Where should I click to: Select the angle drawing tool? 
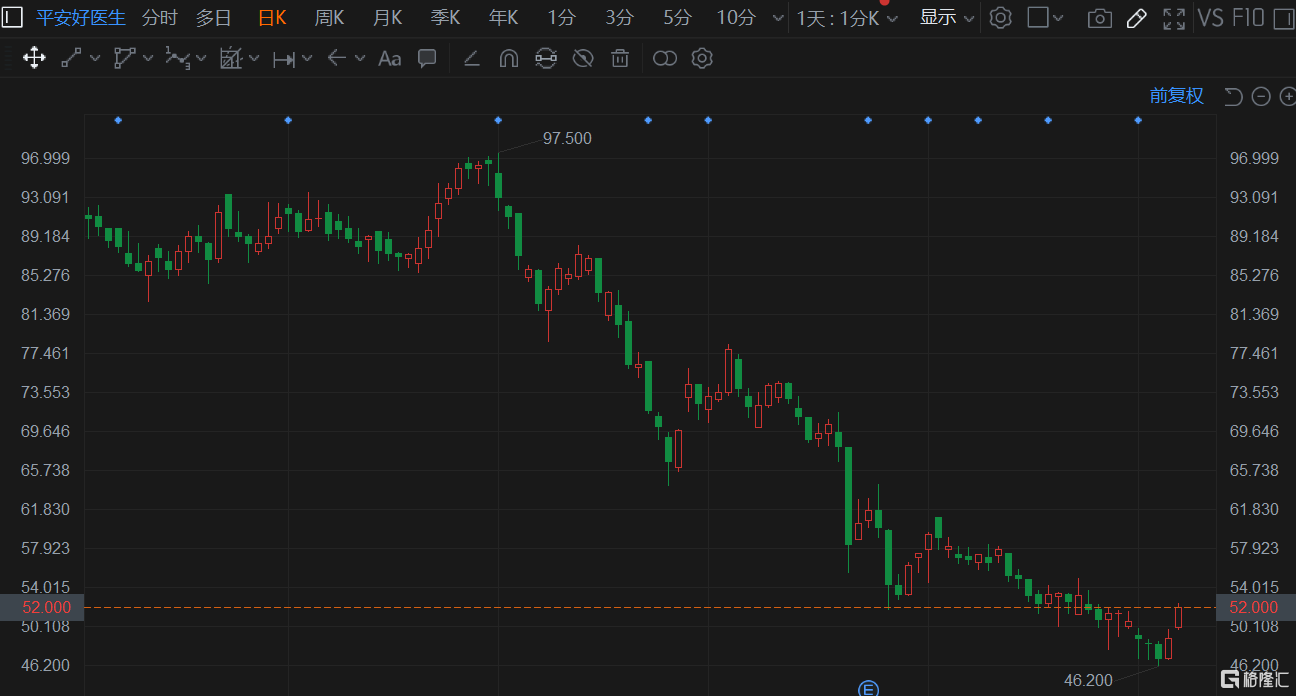coord(471,59)
